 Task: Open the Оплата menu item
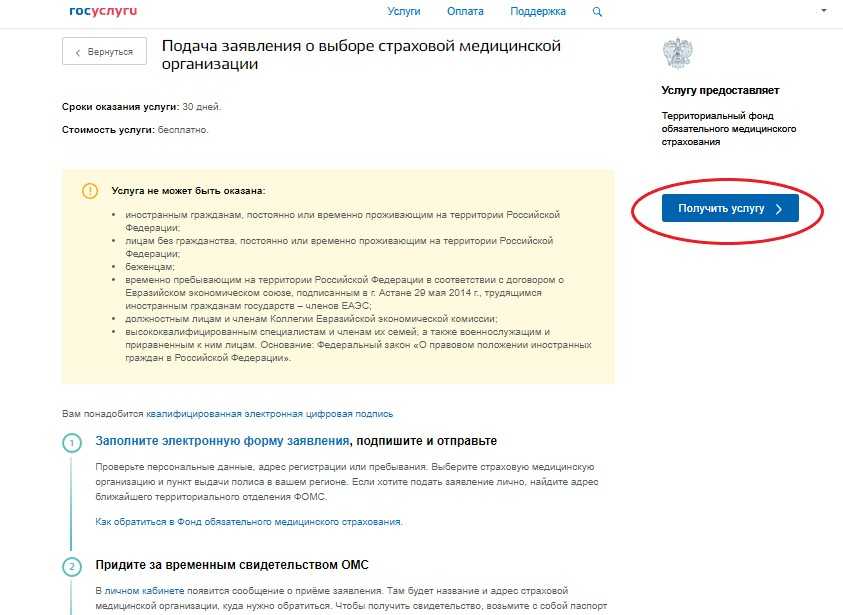[x=465, y=11]
